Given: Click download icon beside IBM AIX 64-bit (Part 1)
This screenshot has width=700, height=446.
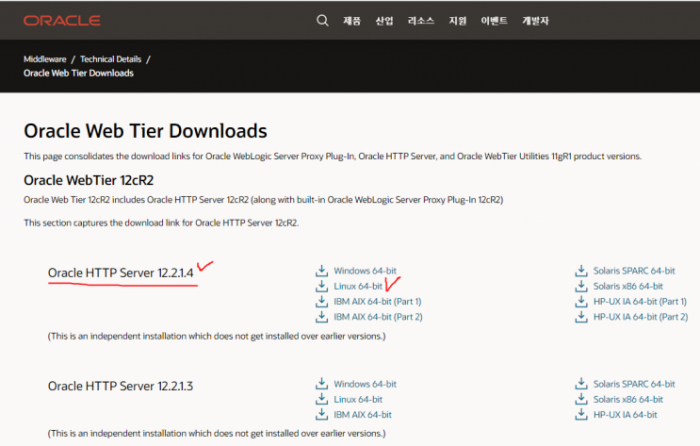Looking at the screenshot, I should click(321, 301).
